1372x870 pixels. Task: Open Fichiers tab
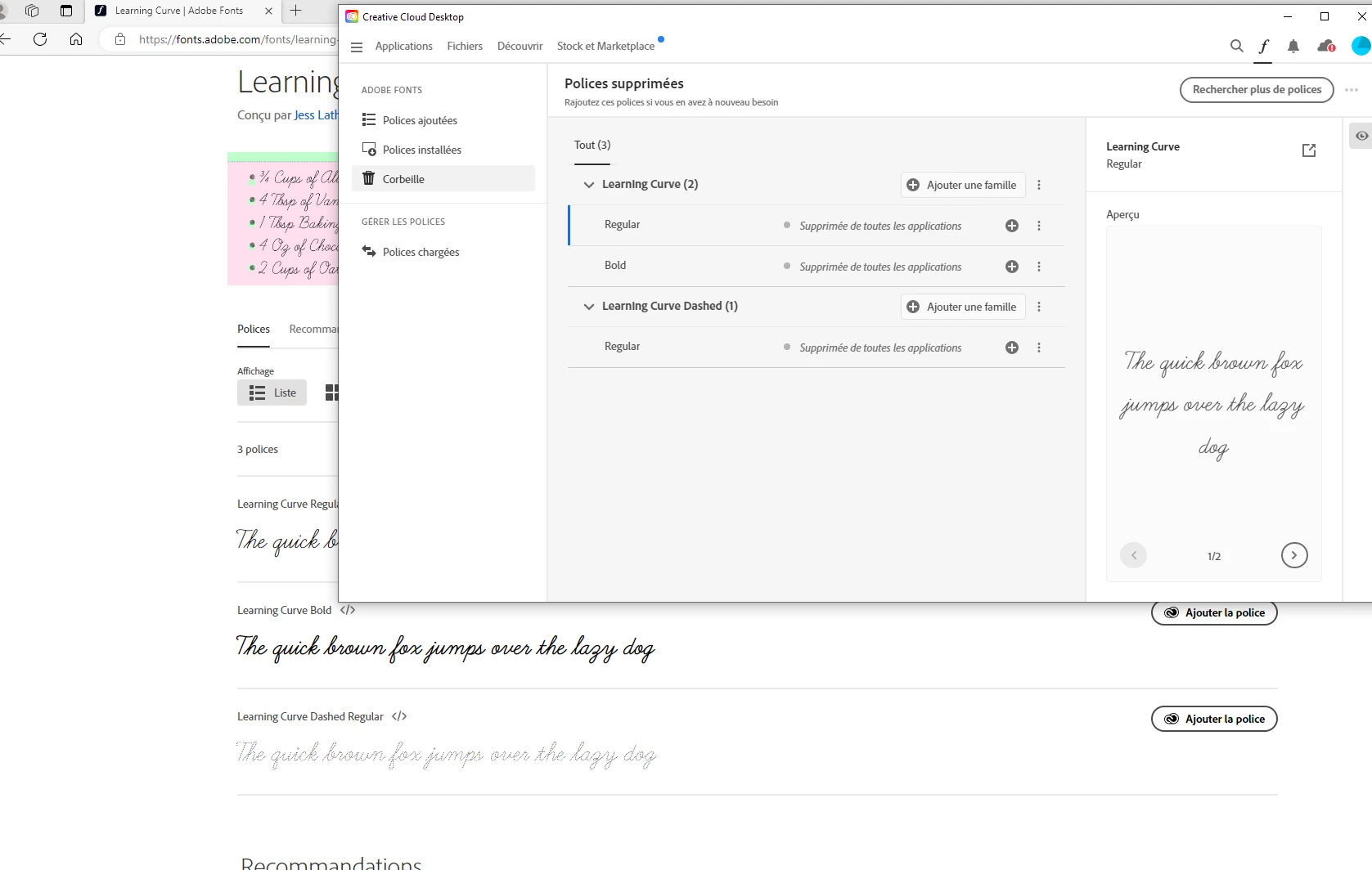click(465, 47)
